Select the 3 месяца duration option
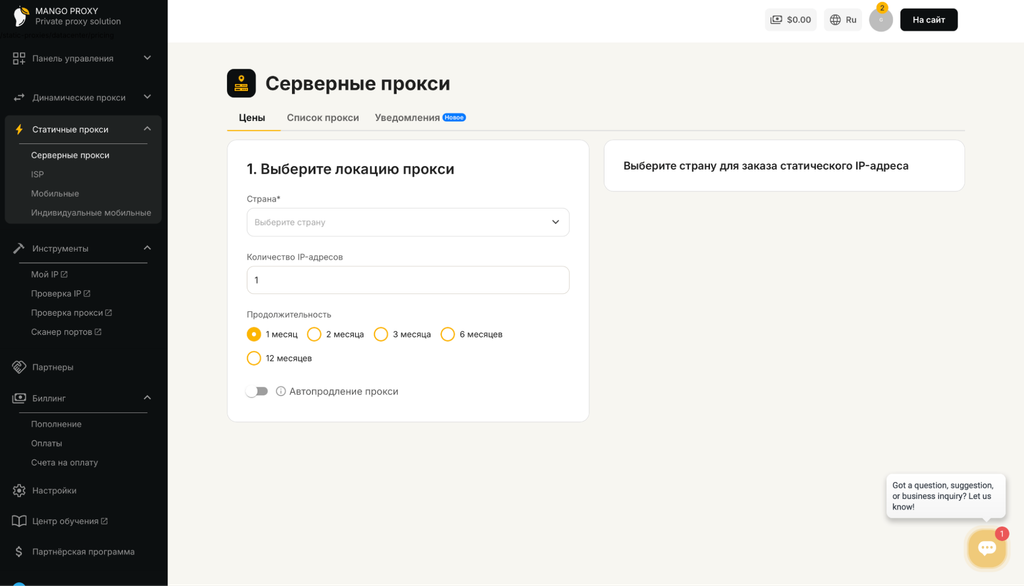 [x=381, y=334]
